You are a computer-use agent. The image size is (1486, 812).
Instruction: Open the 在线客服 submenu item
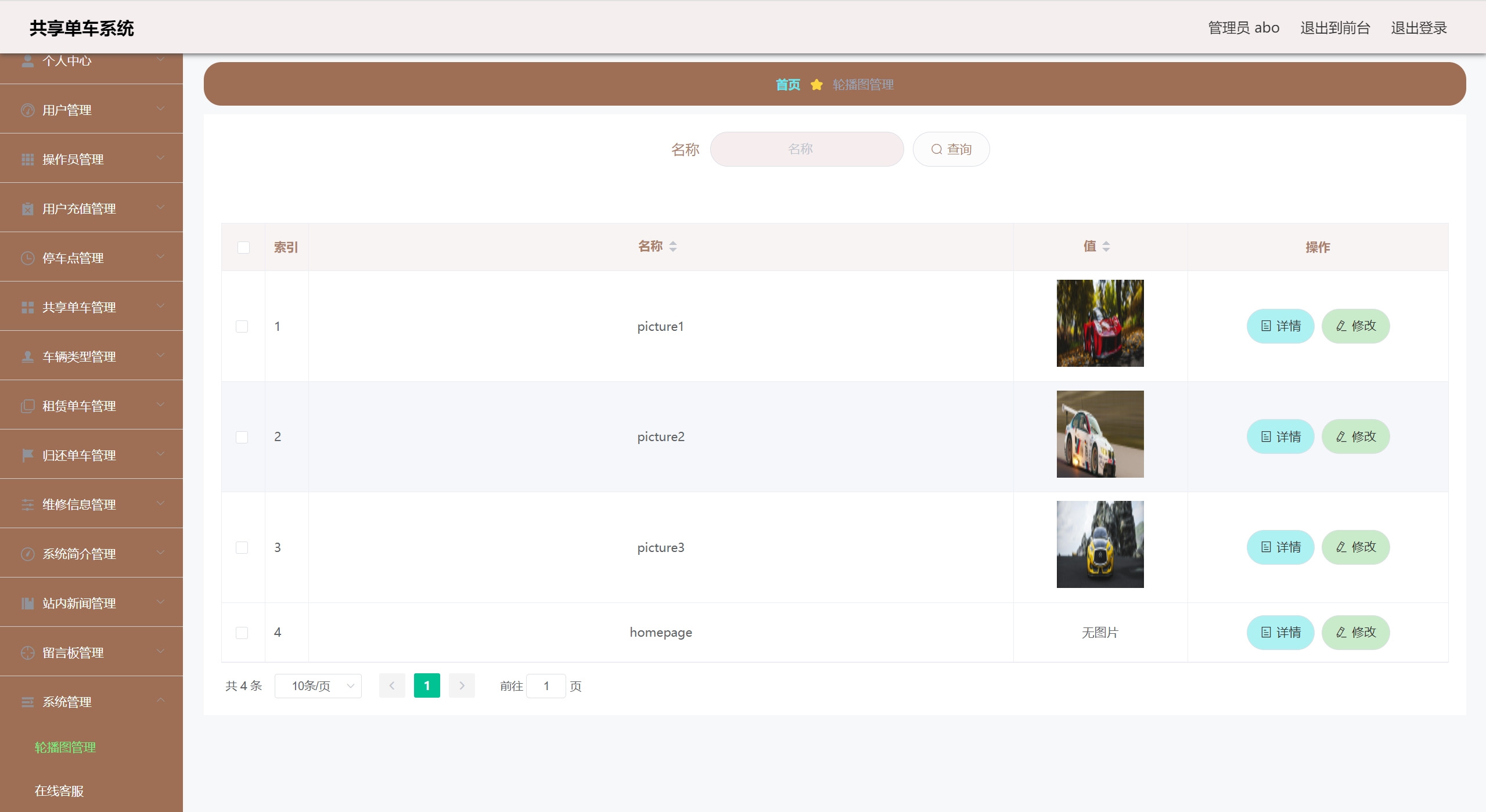59,791
